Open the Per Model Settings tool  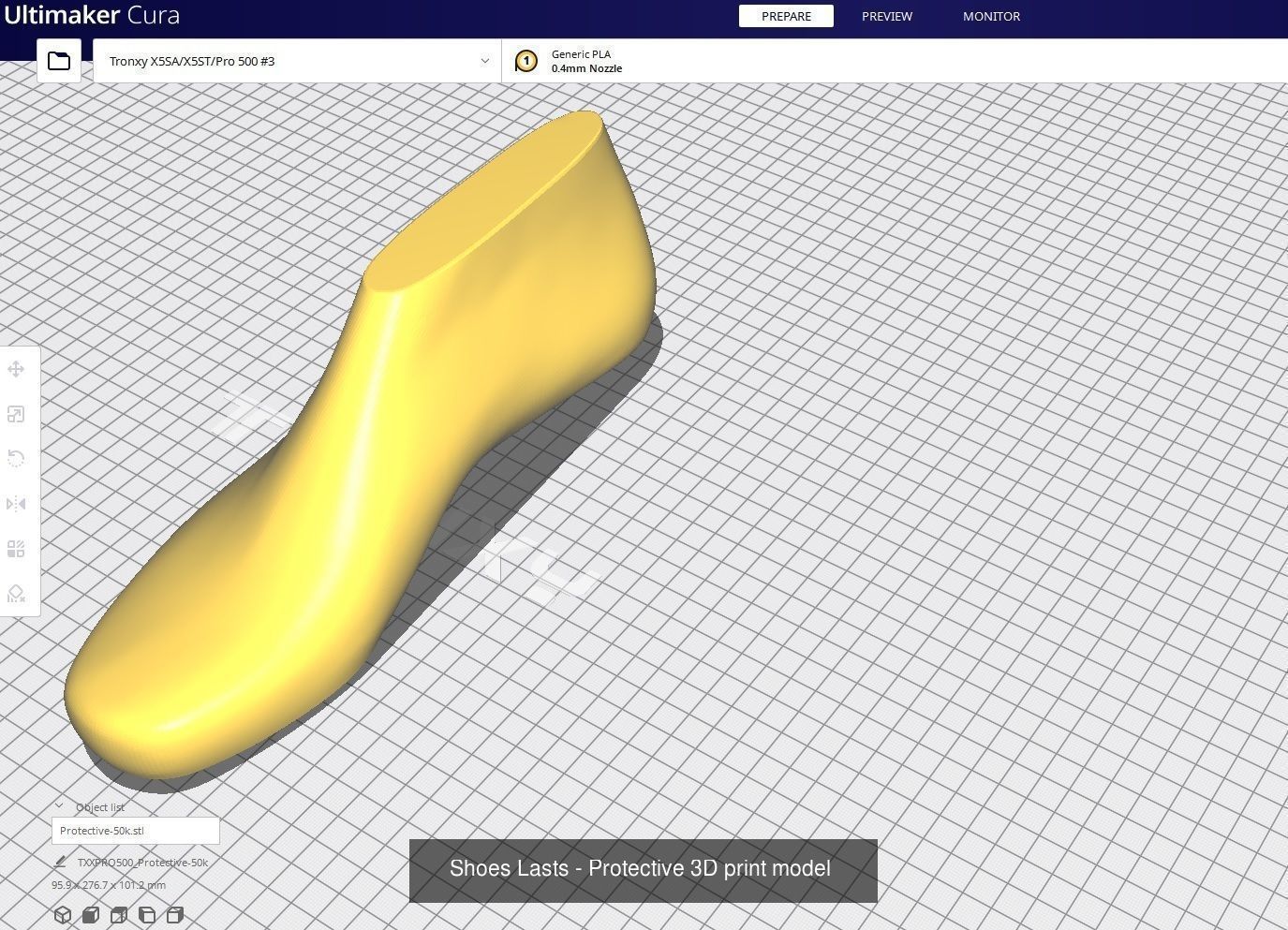tap(16, 549)
